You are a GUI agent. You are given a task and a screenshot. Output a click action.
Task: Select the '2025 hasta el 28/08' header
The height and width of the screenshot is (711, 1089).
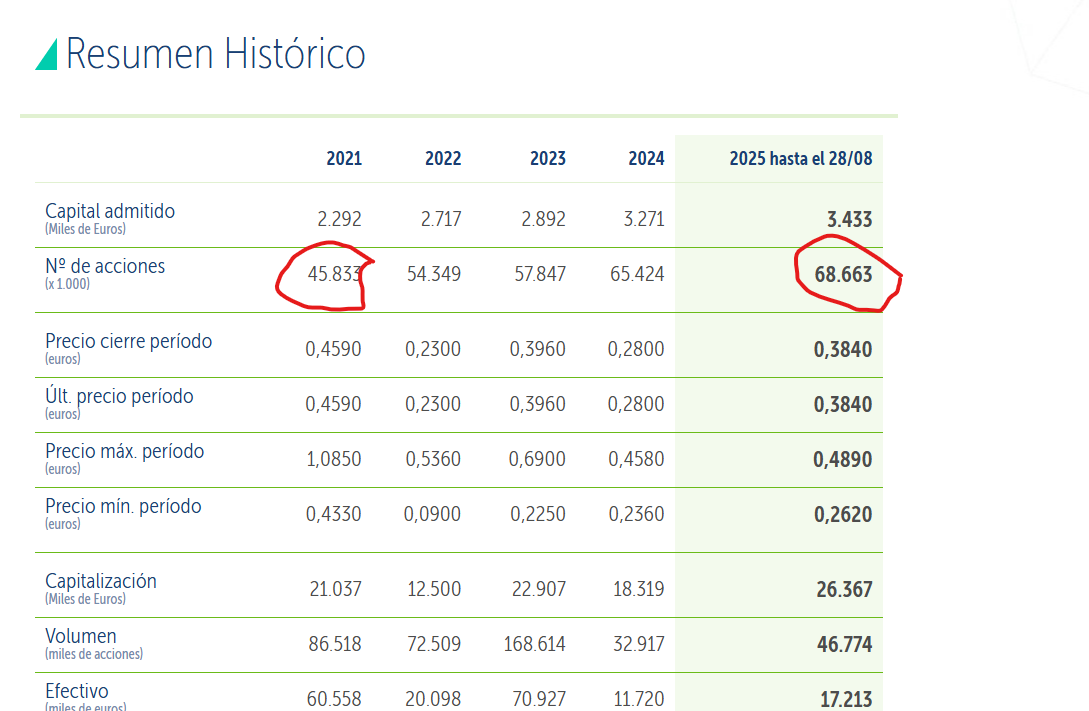[x=801, y=158]
